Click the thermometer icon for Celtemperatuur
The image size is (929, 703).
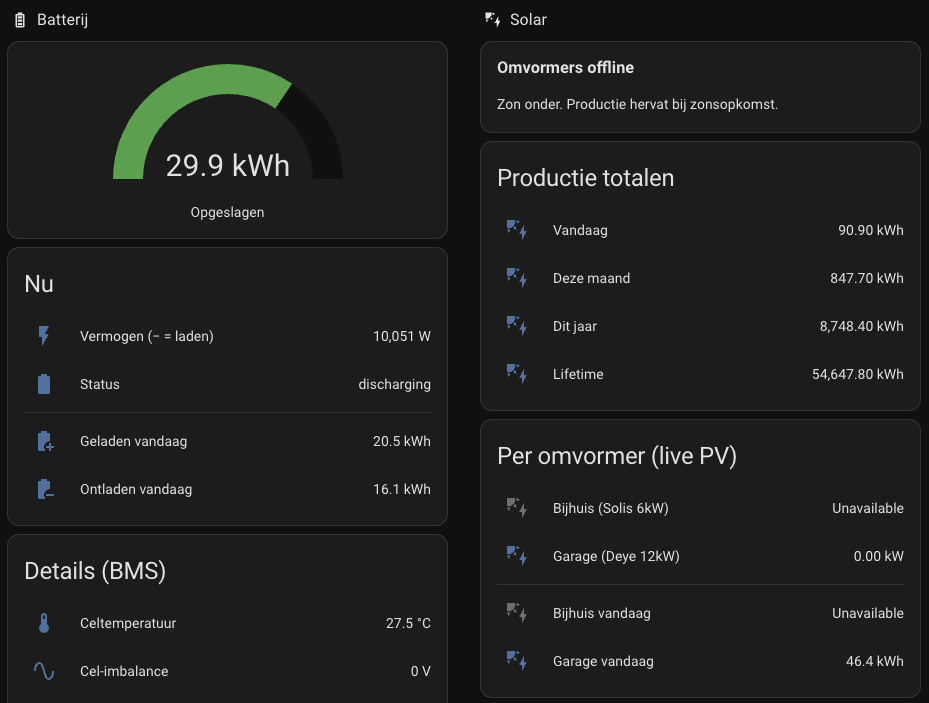44,623
